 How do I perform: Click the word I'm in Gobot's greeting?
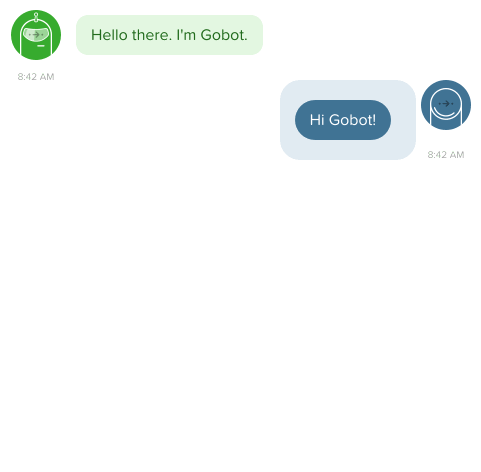pos(186,35)
